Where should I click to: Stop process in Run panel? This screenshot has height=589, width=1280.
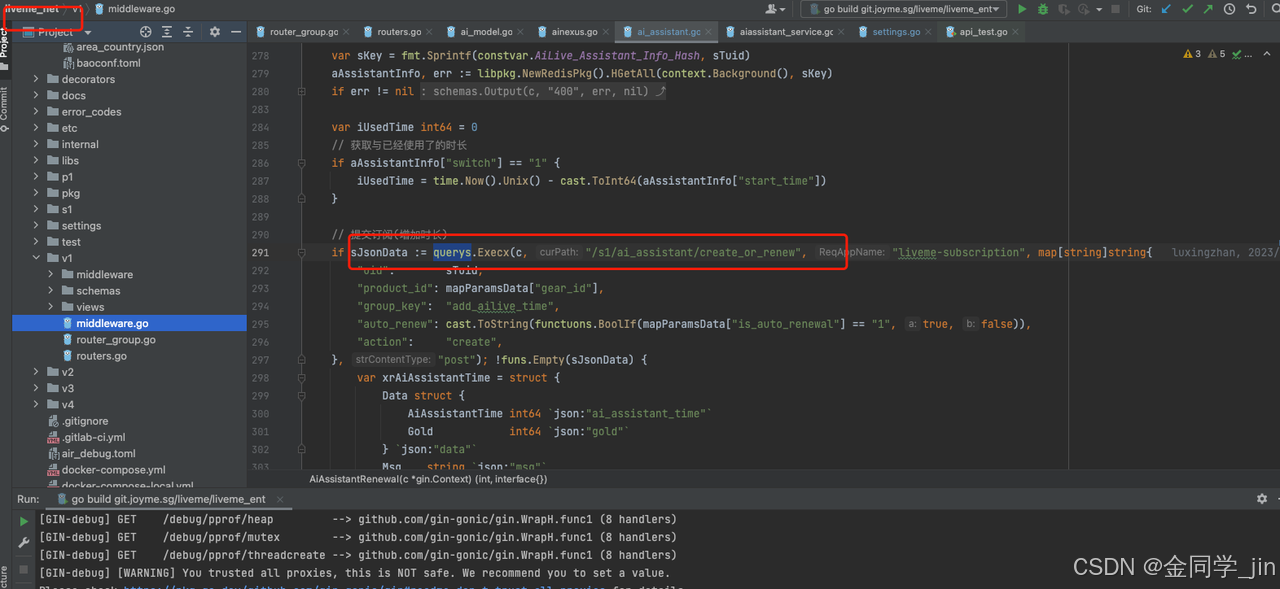pos(24,569)
